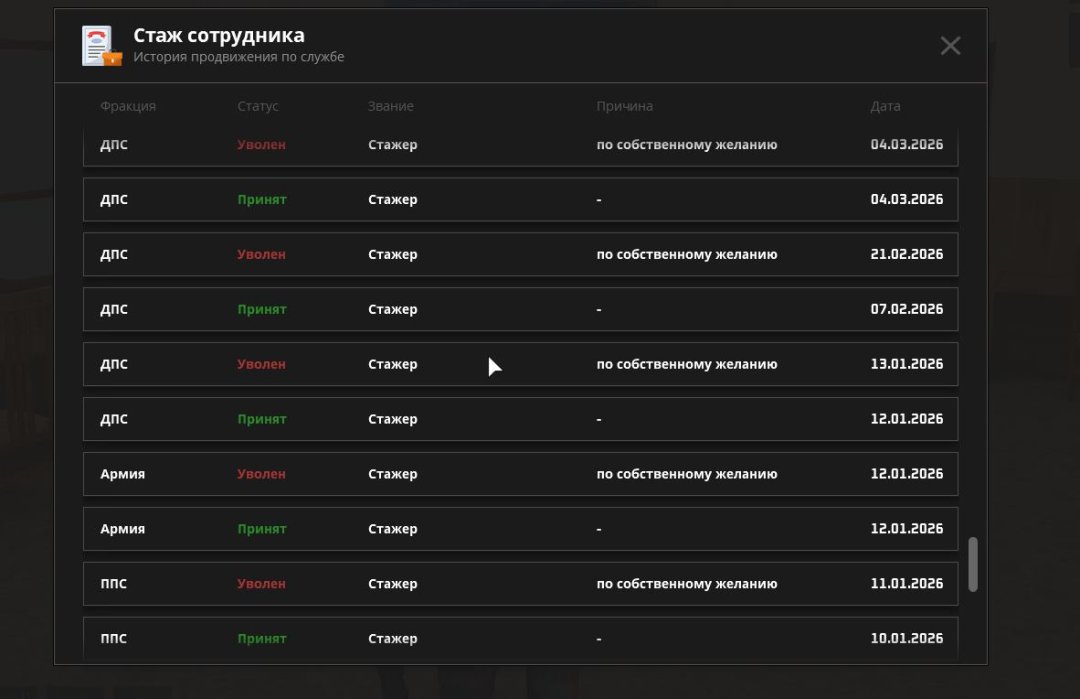
Task: Select the Армия row with Принят status
Action: tap(521, 529)
